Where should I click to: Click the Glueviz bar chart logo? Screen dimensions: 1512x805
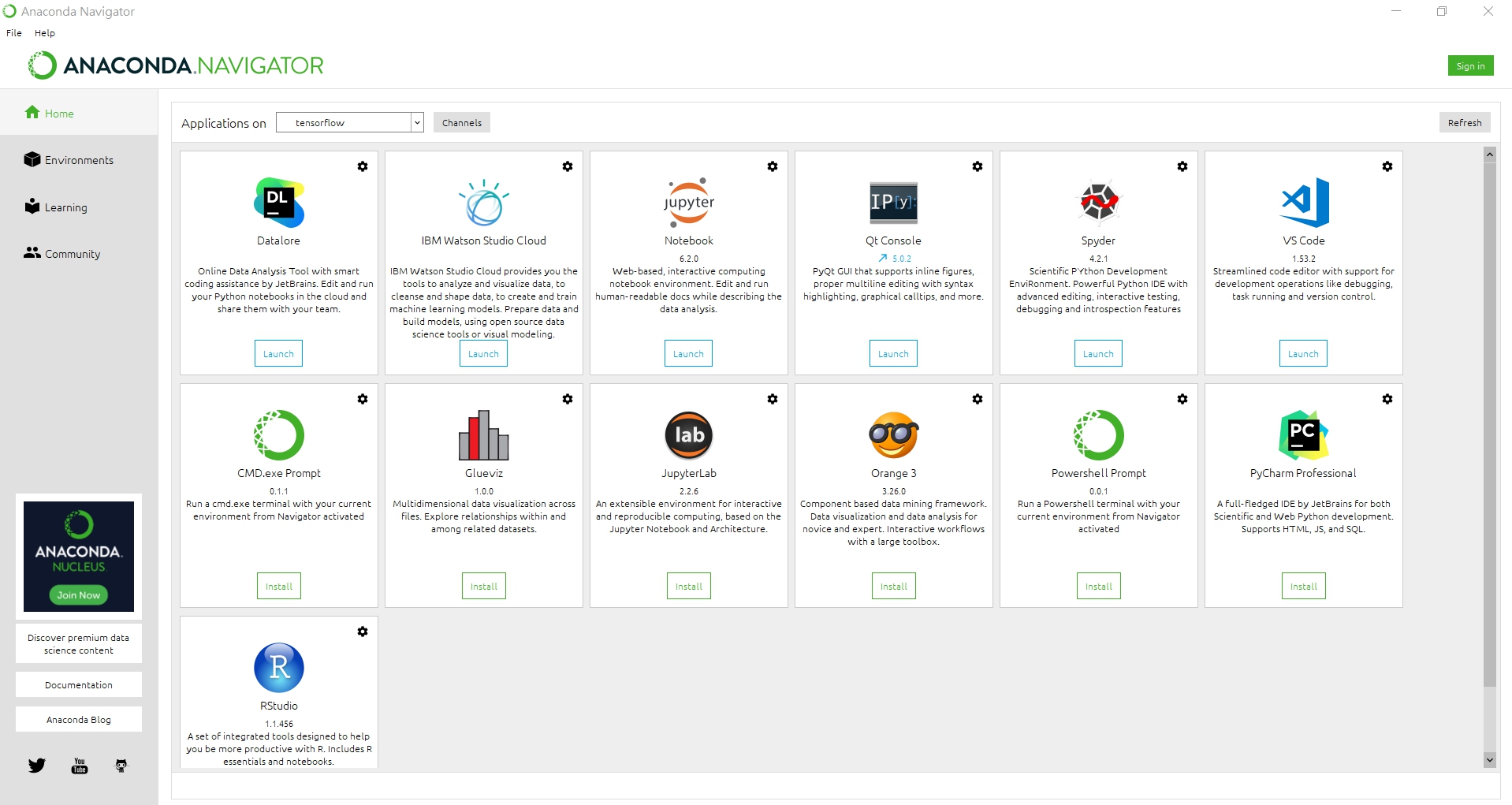(484, 435)
